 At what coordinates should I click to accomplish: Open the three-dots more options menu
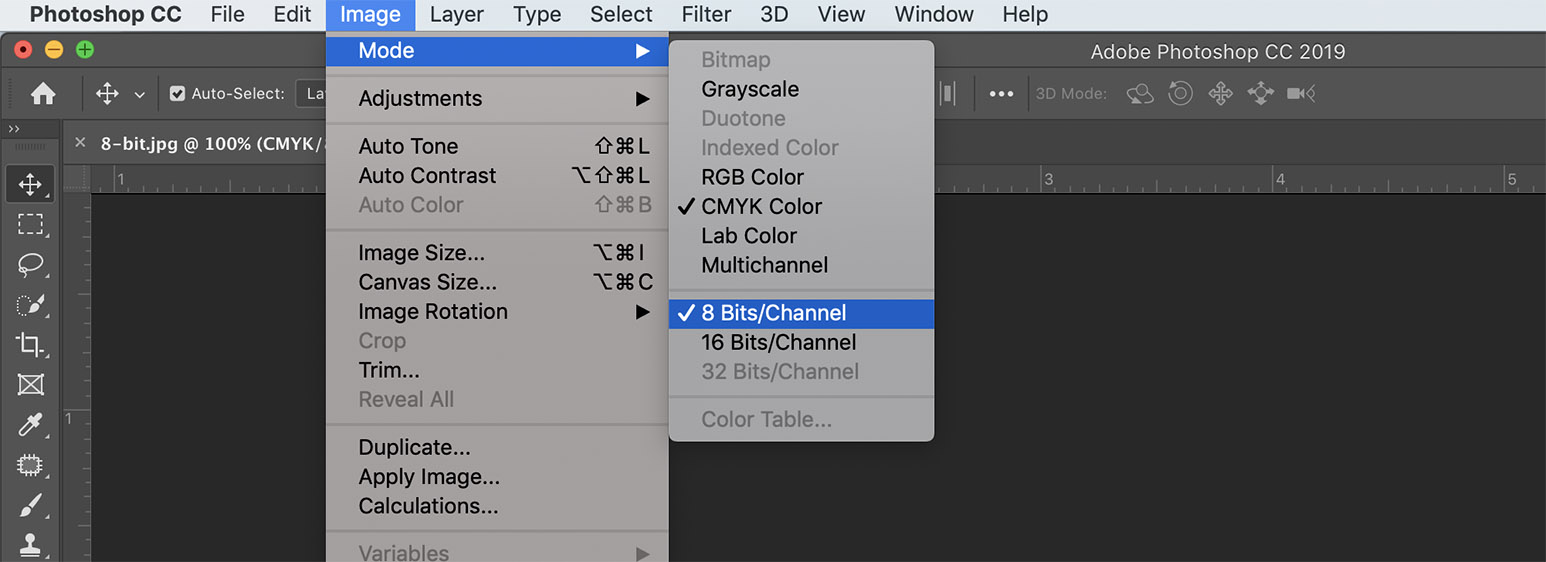coord(1001,94)
